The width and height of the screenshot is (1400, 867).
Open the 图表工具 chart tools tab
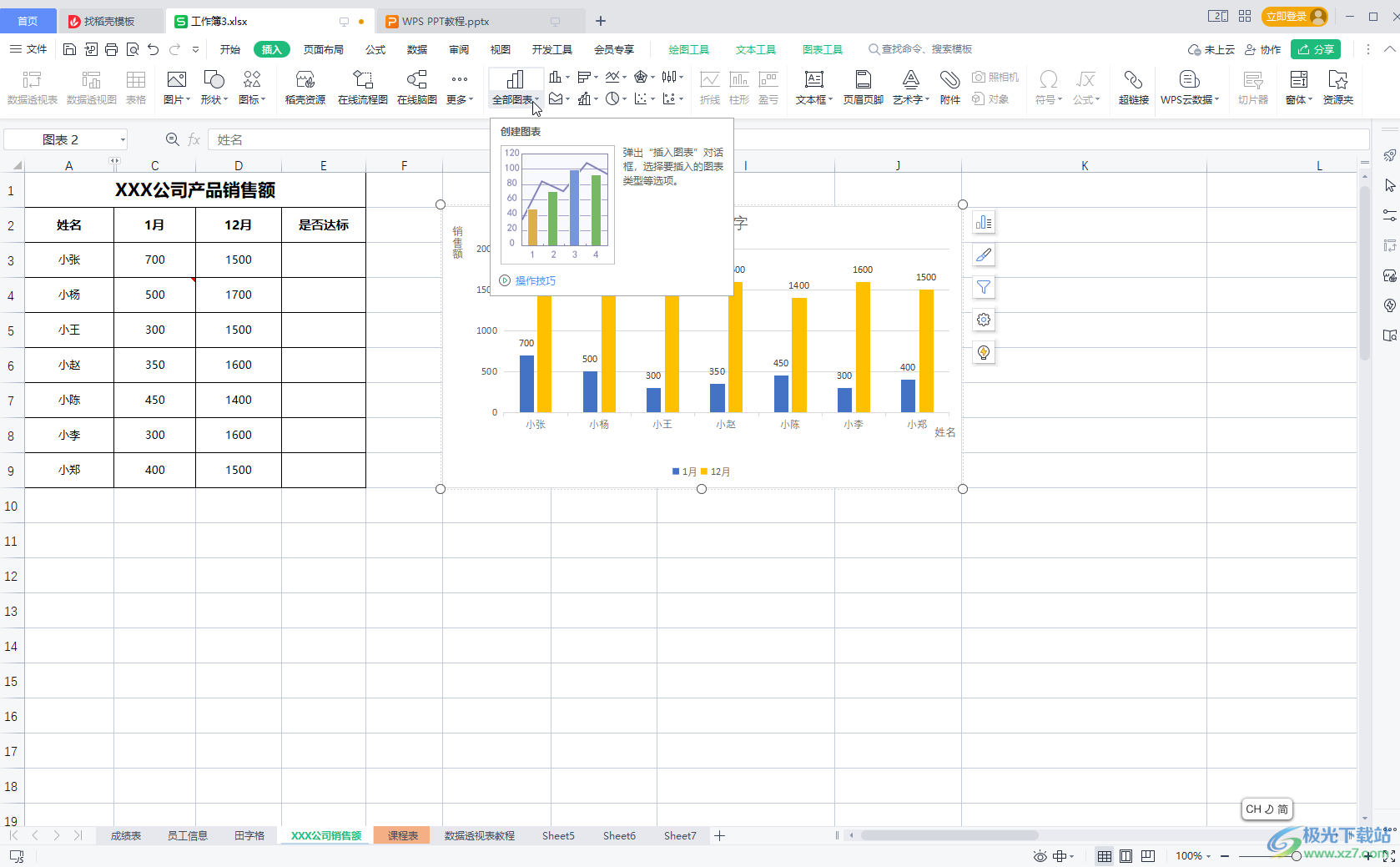[x=823, y=49]
